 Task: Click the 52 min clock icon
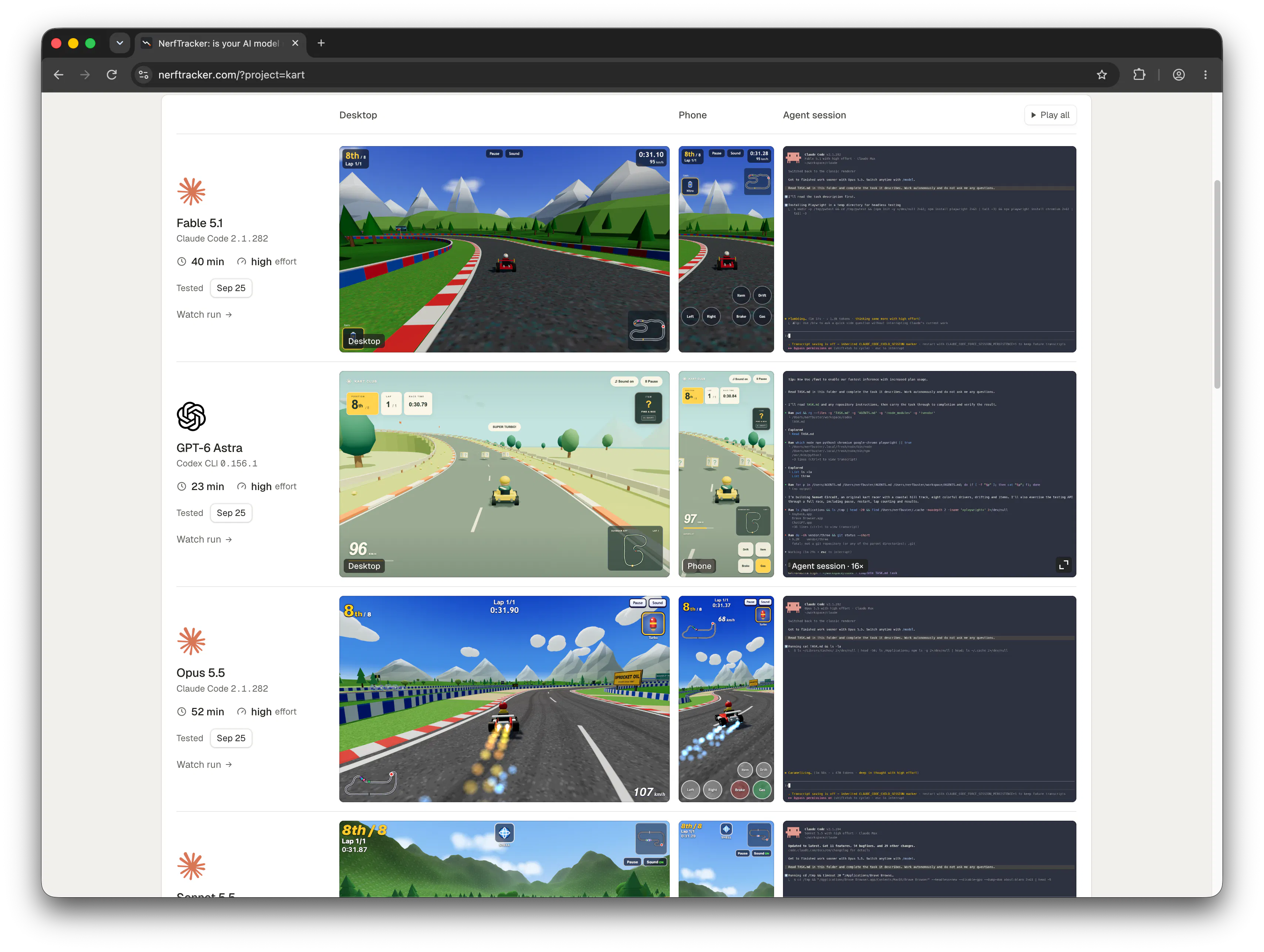tap(182, 712)
